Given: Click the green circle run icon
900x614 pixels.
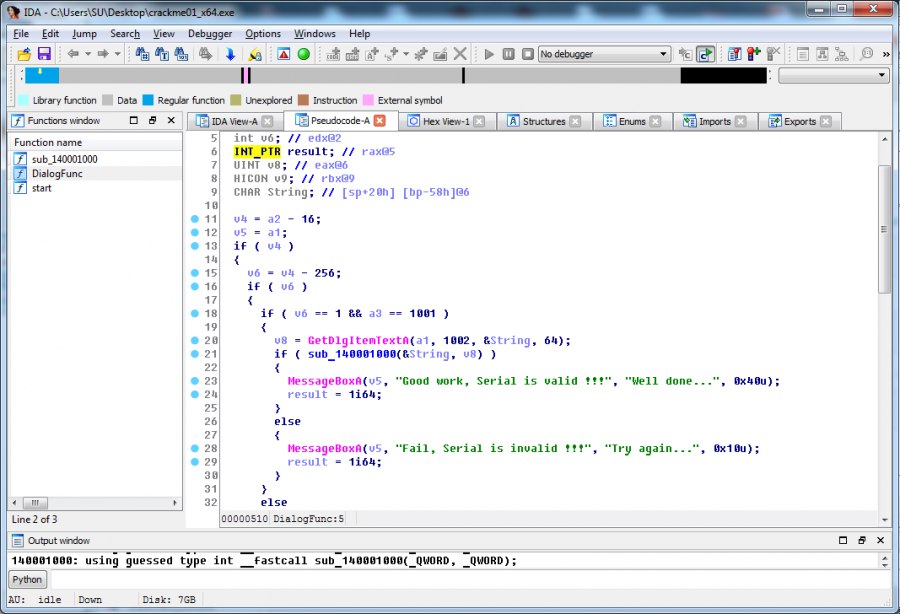Looking at the screenshot, I should (304, 54).
